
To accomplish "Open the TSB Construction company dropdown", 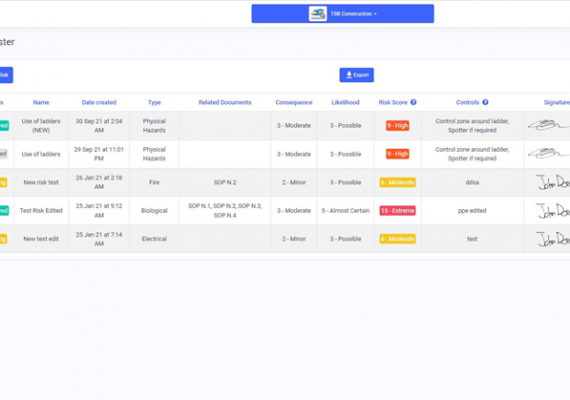I will pos(342,14).
